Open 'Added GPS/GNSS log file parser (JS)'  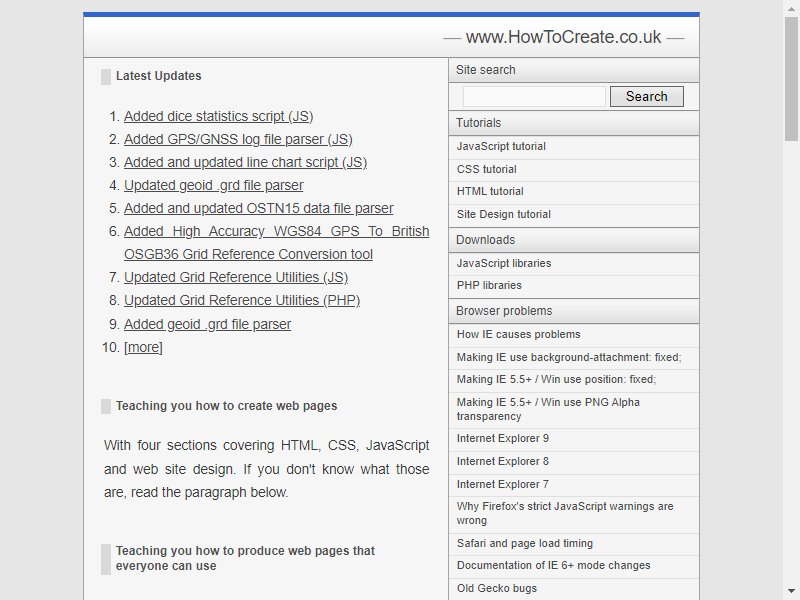(x=238, y=139)
